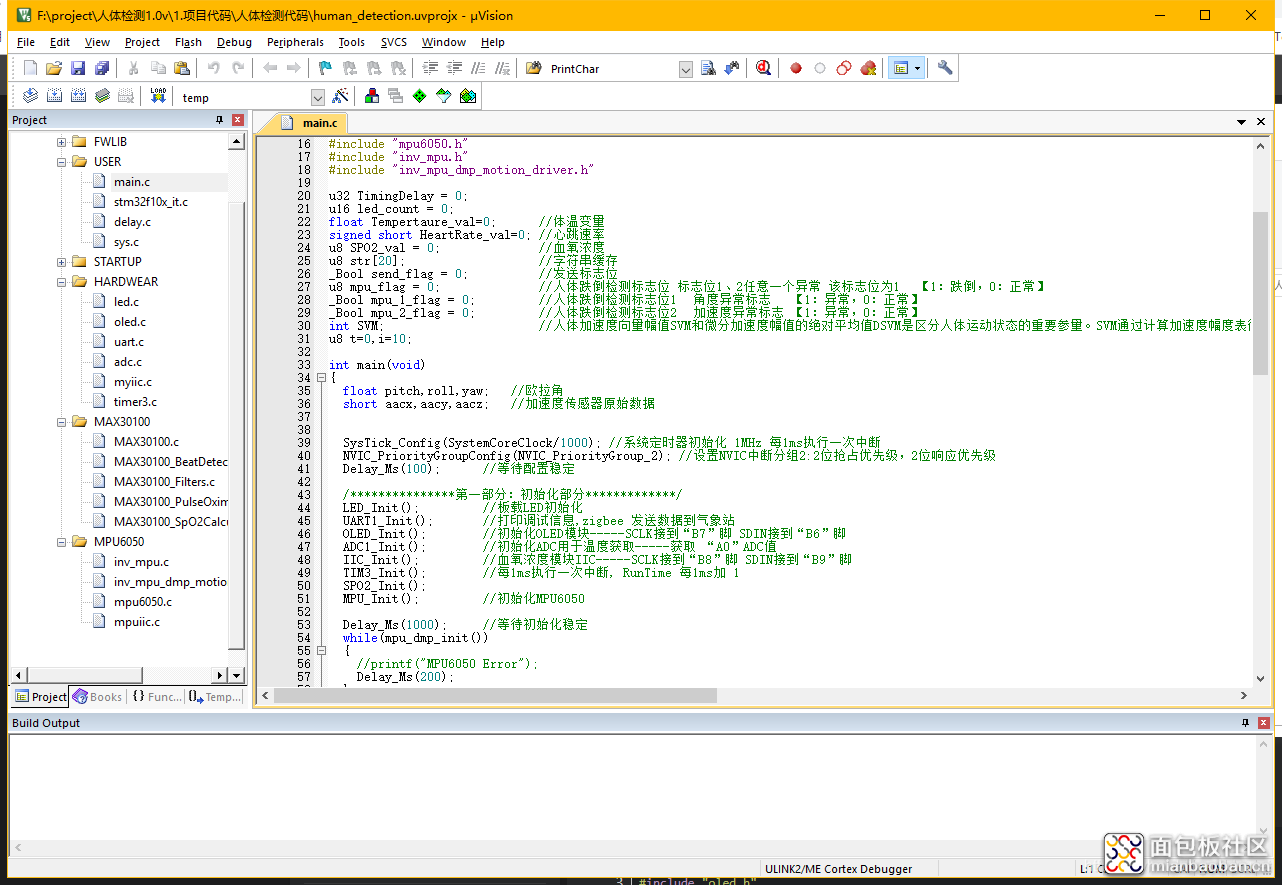1282x885 pixels.
Task: Open Manage Project Items cubes icon
Action: (372, 96)
